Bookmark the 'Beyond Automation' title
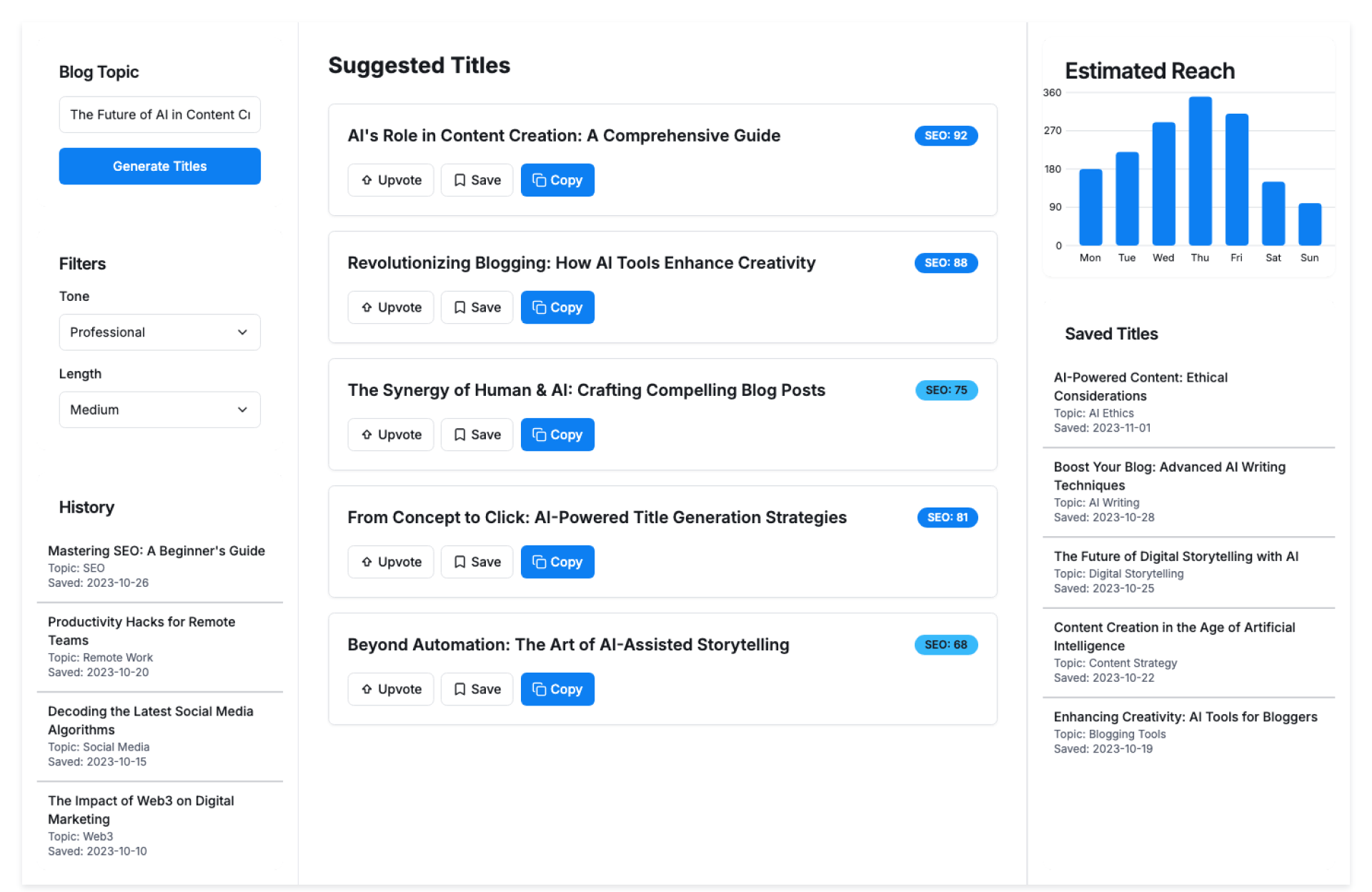Viewport: 1372px width, 892px height. (x=477, y=689)
